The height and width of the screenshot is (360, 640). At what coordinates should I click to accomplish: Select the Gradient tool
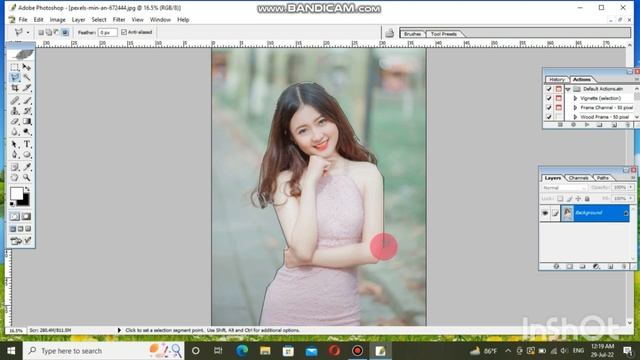pyautogui.click(x=27, y=122)
